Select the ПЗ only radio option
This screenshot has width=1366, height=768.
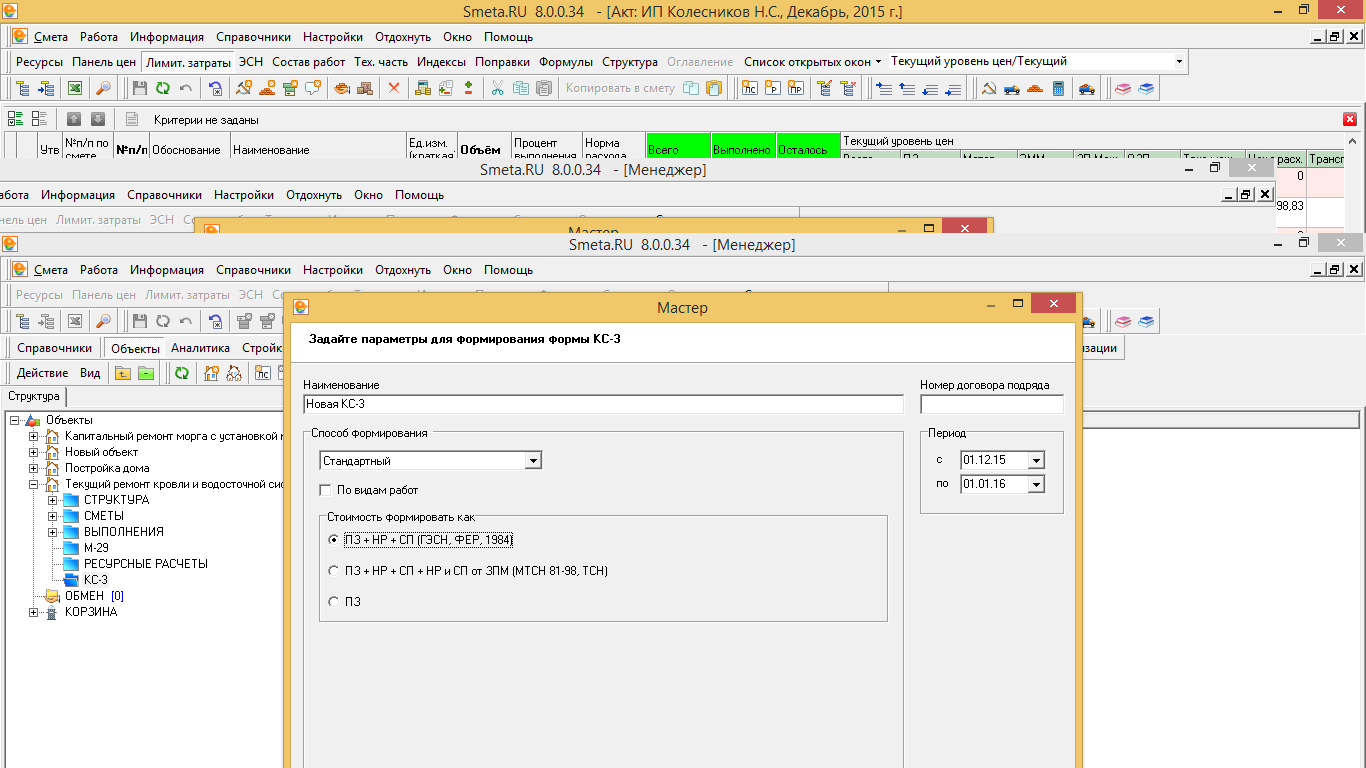[x=334, y=602]
